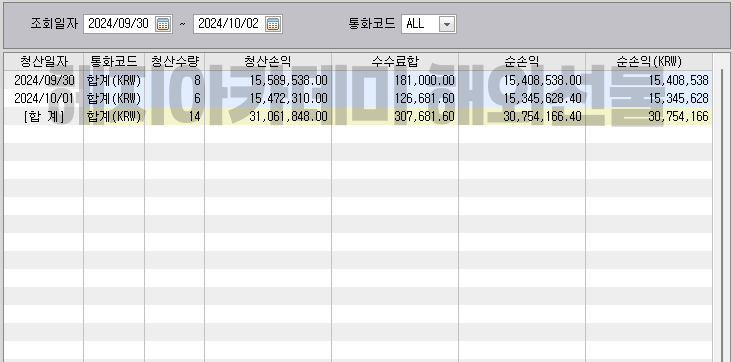Click the 15,408,538.00 net profit cell
The height and width of the screenshot is (362, 733).
(x=522, y=80)
